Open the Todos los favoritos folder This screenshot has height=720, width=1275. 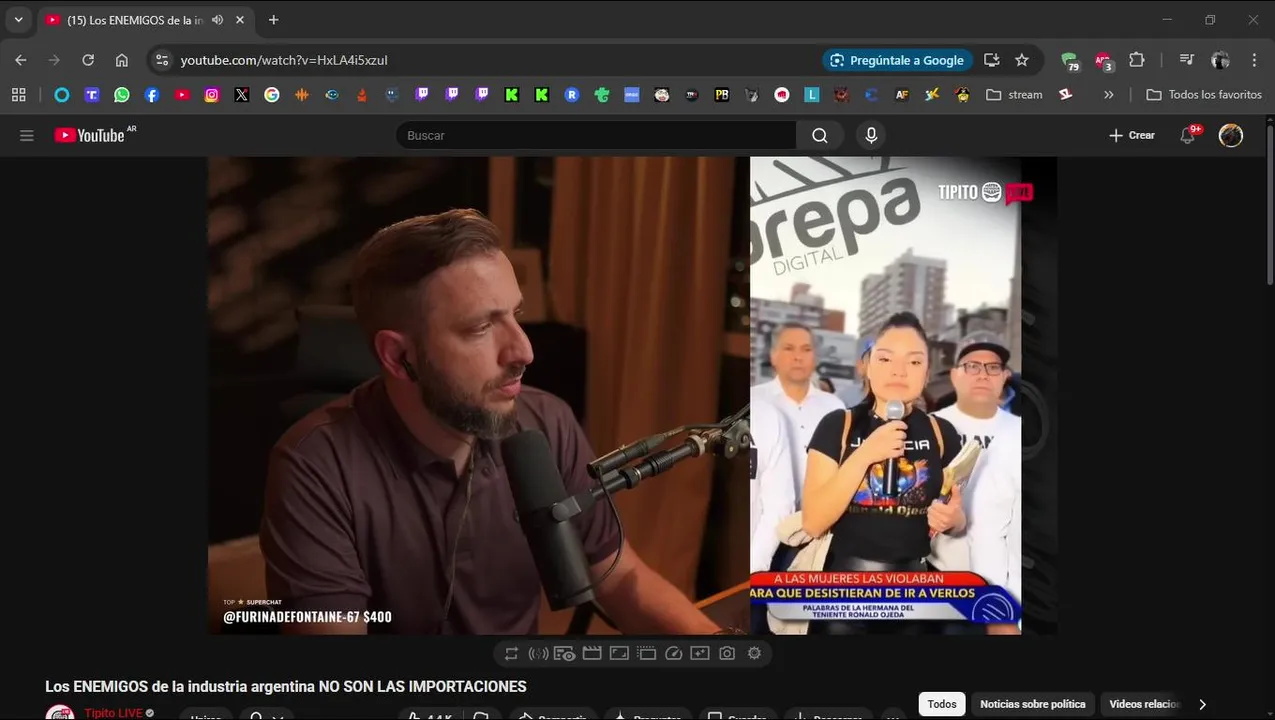pyautogui.click(x=1204, y=95)
